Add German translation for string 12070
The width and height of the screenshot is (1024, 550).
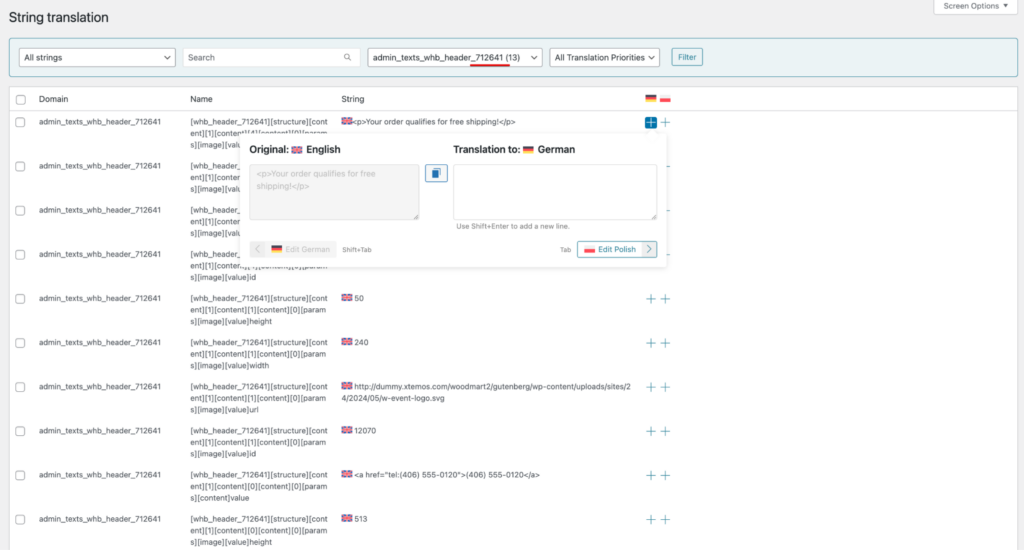(650, 431)
